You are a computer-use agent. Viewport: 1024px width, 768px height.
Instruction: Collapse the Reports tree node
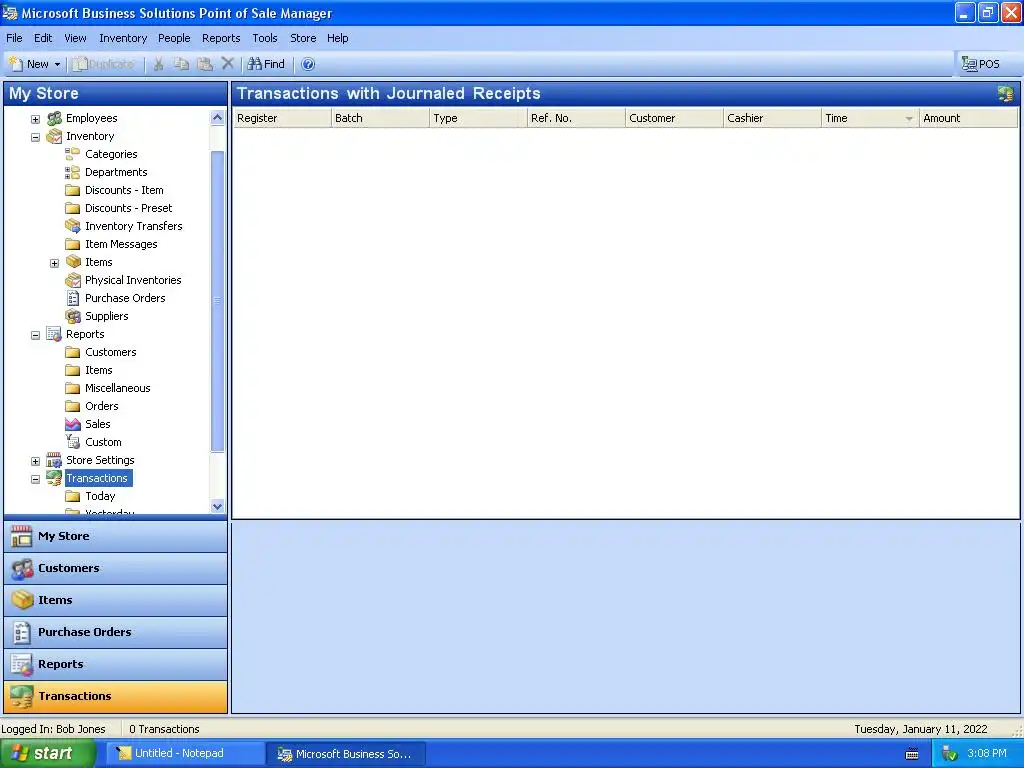click(x=35, y=335)
